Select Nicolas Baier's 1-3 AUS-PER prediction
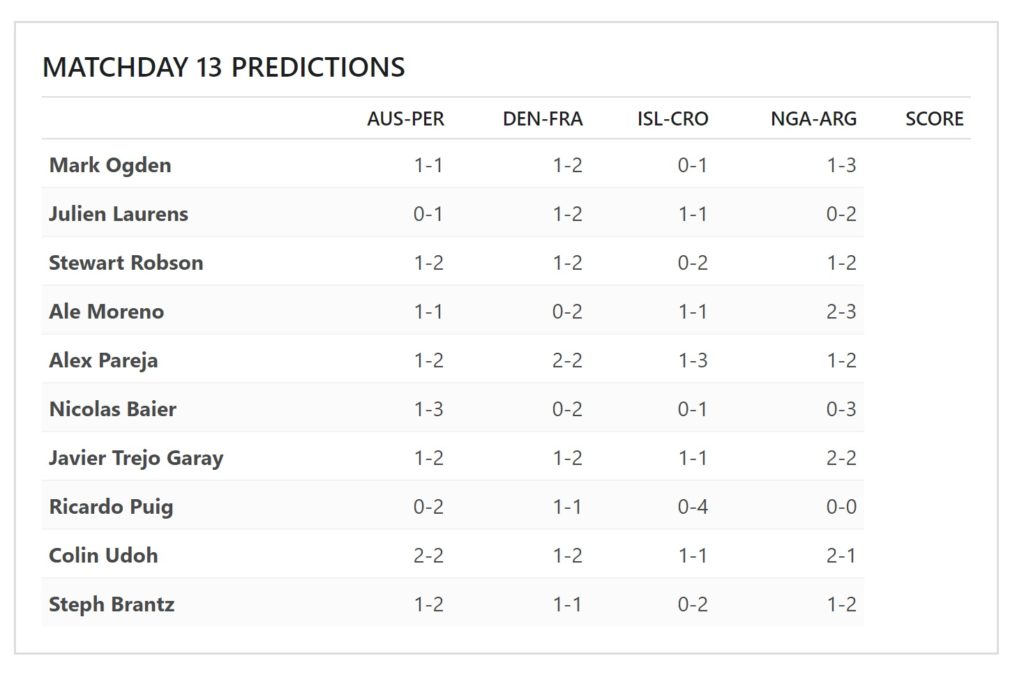This screenshot has width=1024, height=679. coord(428,409)
